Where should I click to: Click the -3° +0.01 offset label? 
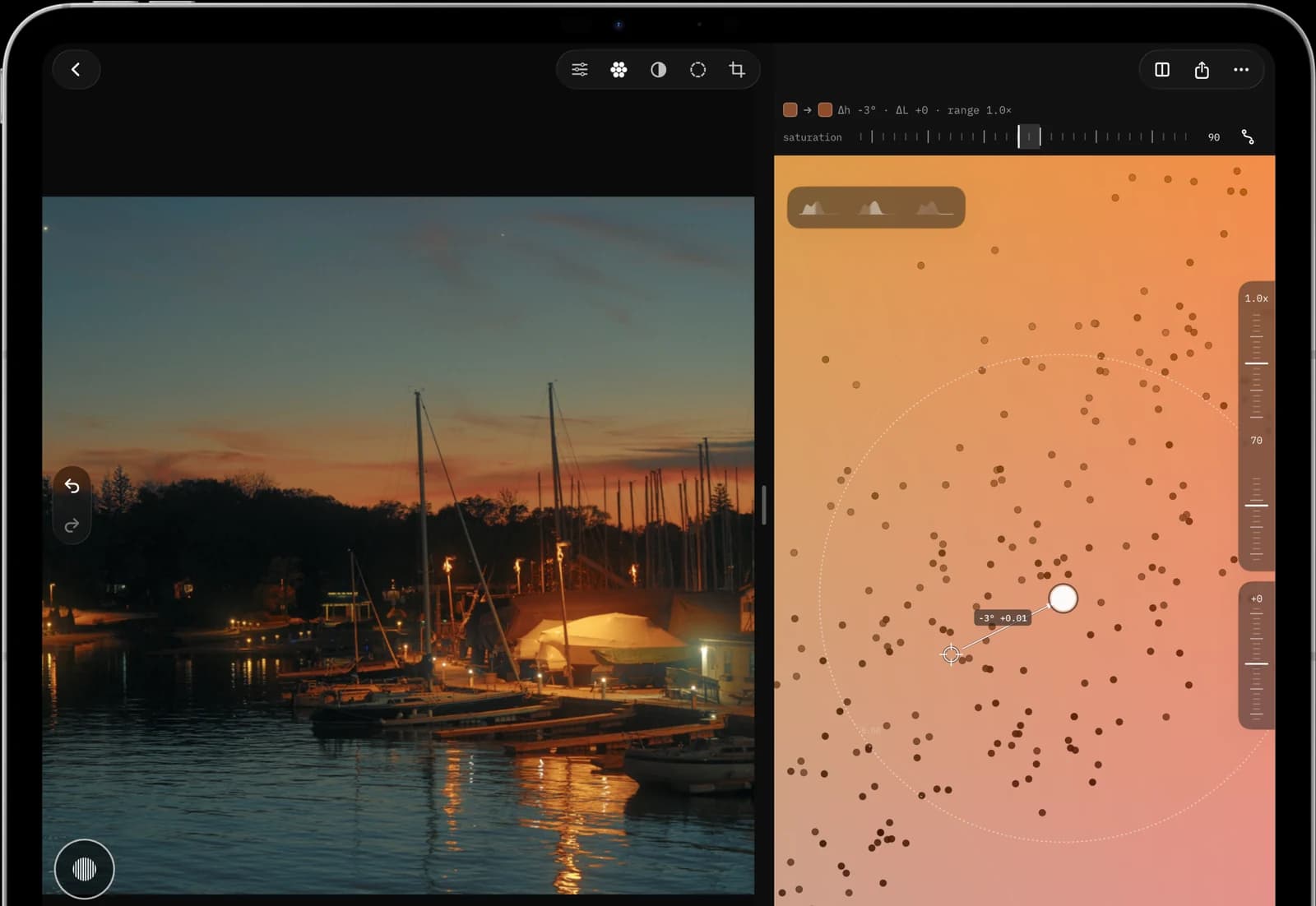tap(1003, 617)
